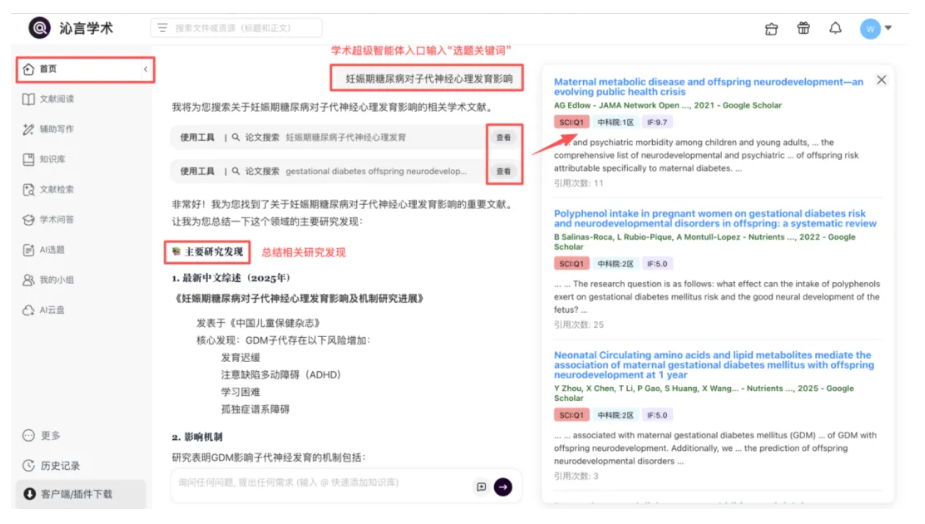Click 客户端/插件下载 download button
925x524 pixels.
pos(76,494)
